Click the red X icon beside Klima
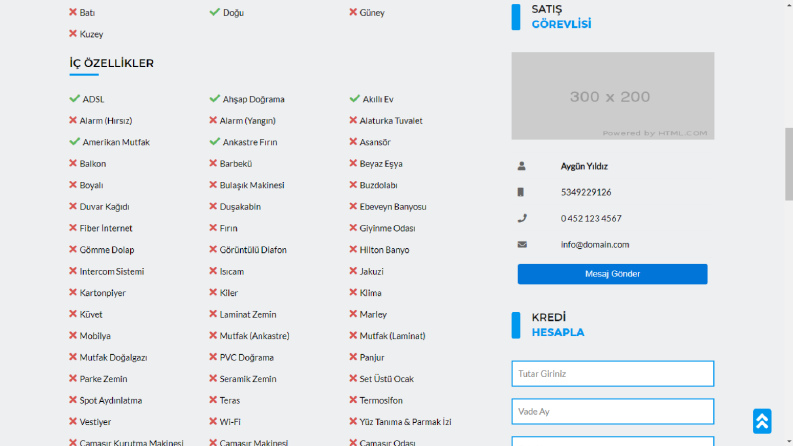 pos(353,292)
